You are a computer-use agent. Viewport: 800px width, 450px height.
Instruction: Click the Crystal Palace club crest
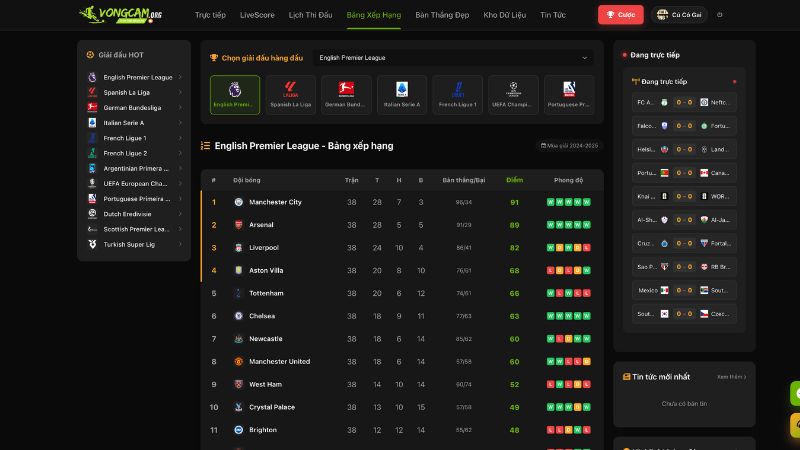coord(238,407)
